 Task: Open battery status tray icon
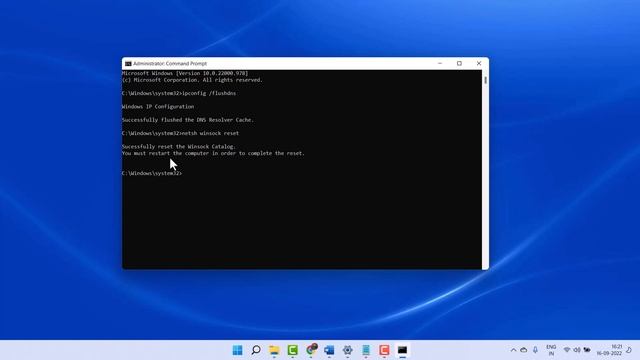click(x=587, y=350)
